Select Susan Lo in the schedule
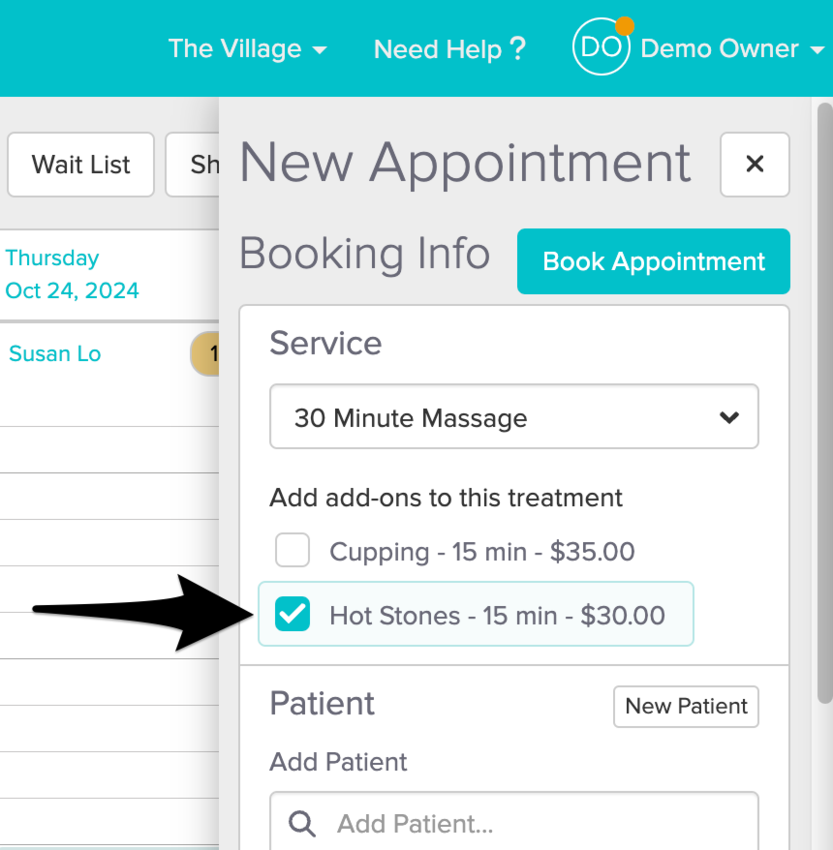 click(x=55, y=354)
